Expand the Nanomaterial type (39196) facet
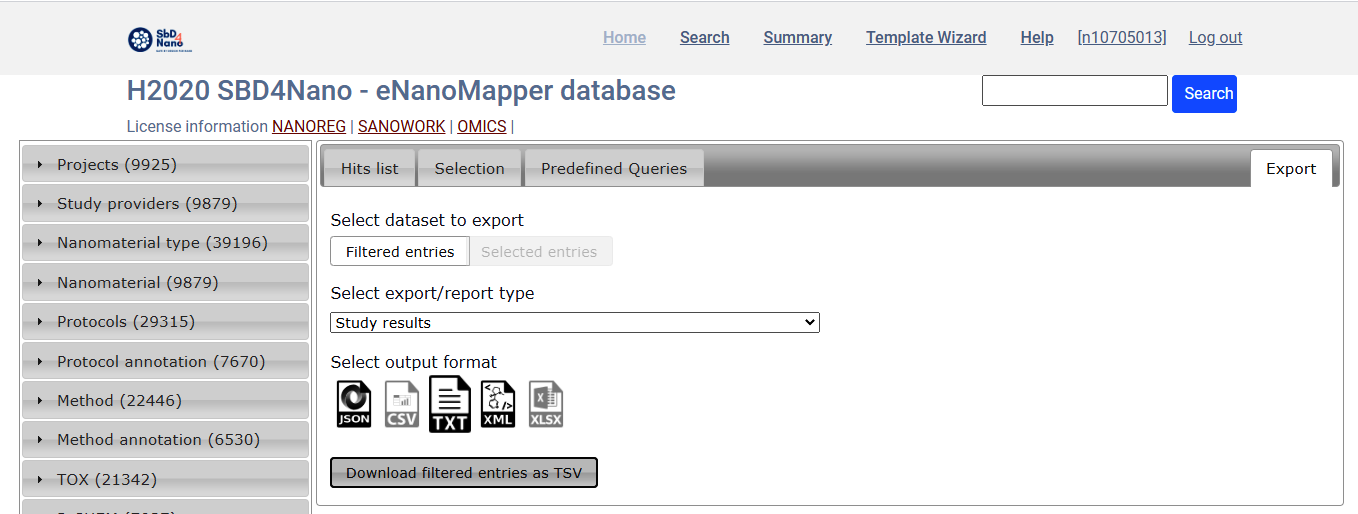 coord(165,243)
